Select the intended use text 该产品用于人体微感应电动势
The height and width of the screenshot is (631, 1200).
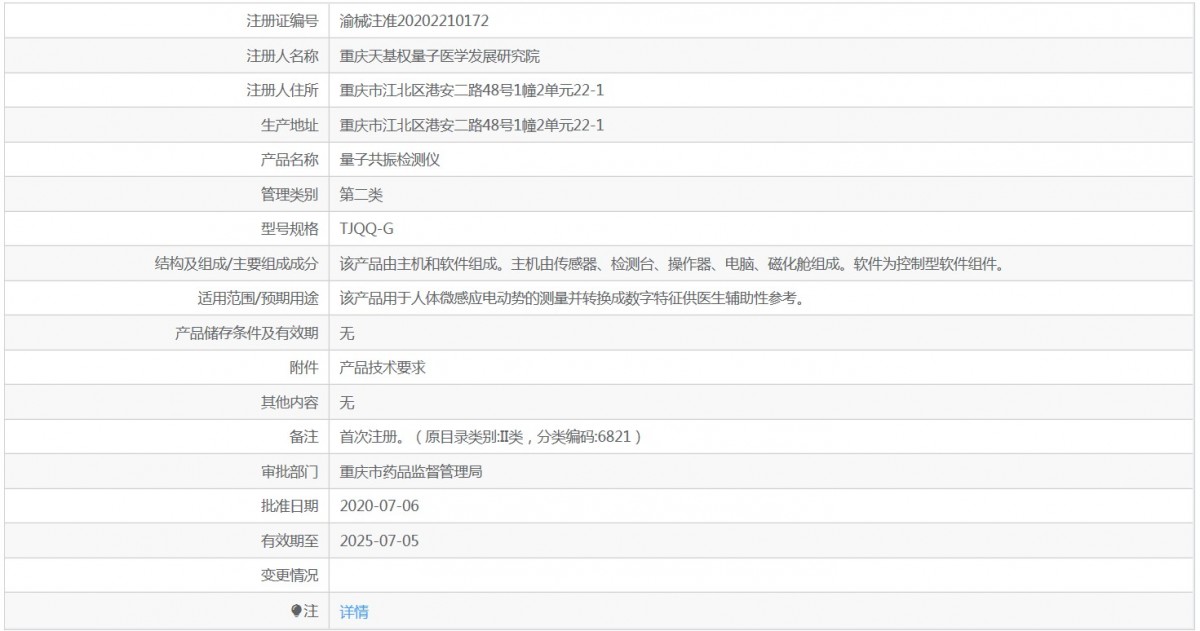tap(572, 298)
